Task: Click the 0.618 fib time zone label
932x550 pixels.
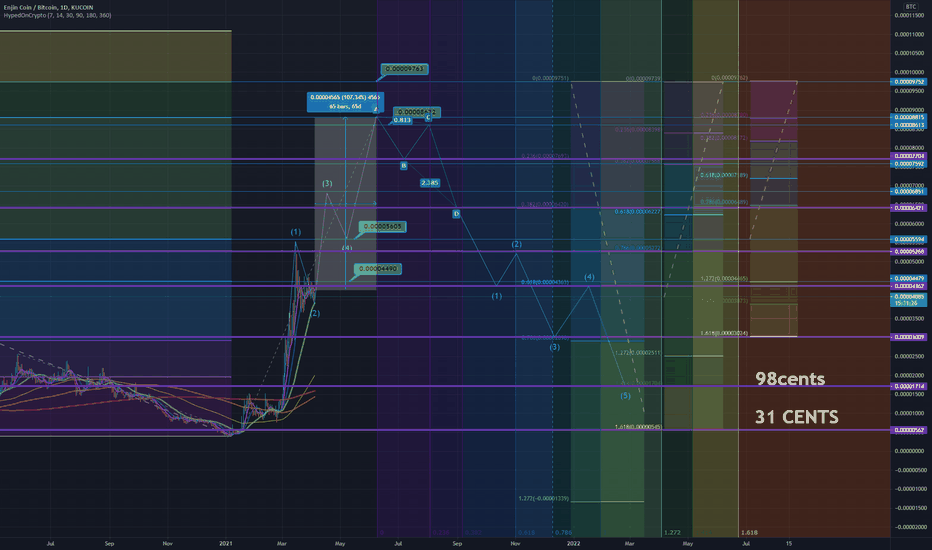Action: coord(526,533)
